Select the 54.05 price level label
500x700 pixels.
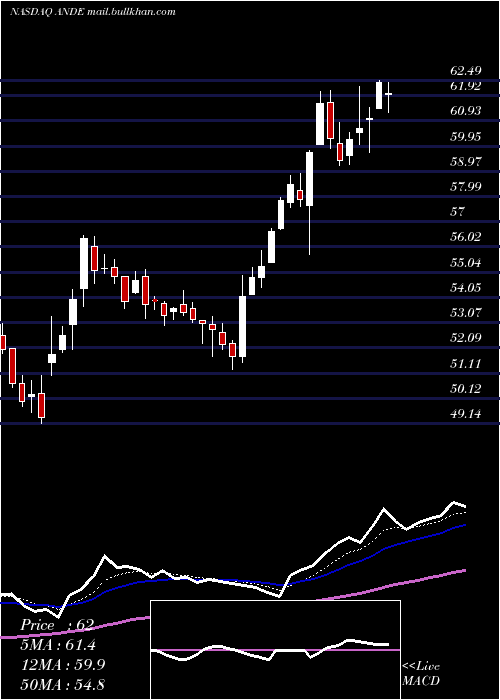click(466, 288)
